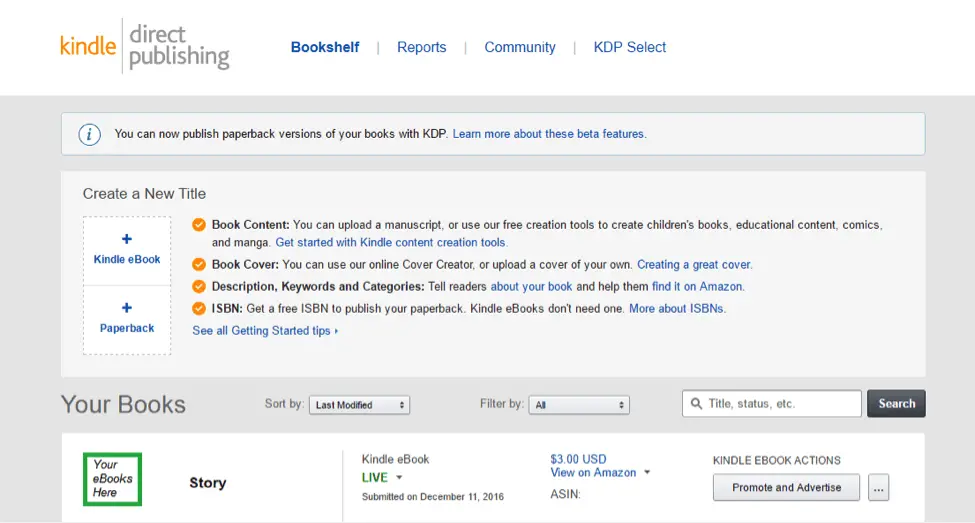
Task: Follow the Creating a great cover link
Action: point(695,265)
